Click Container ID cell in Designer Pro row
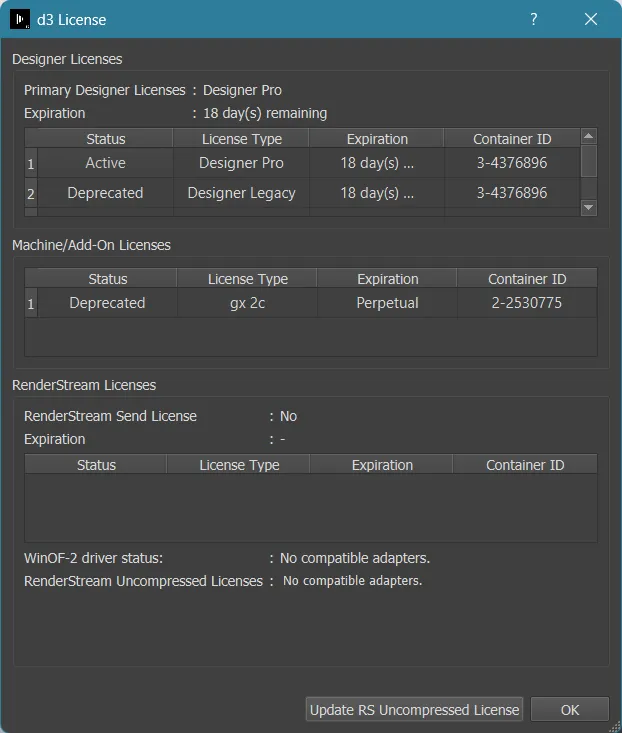 tap(512, 163)
